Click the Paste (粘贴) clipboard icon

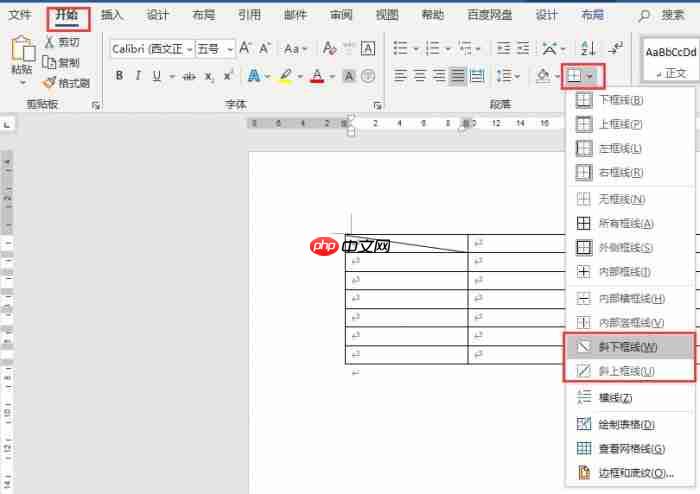coord(22,50)
